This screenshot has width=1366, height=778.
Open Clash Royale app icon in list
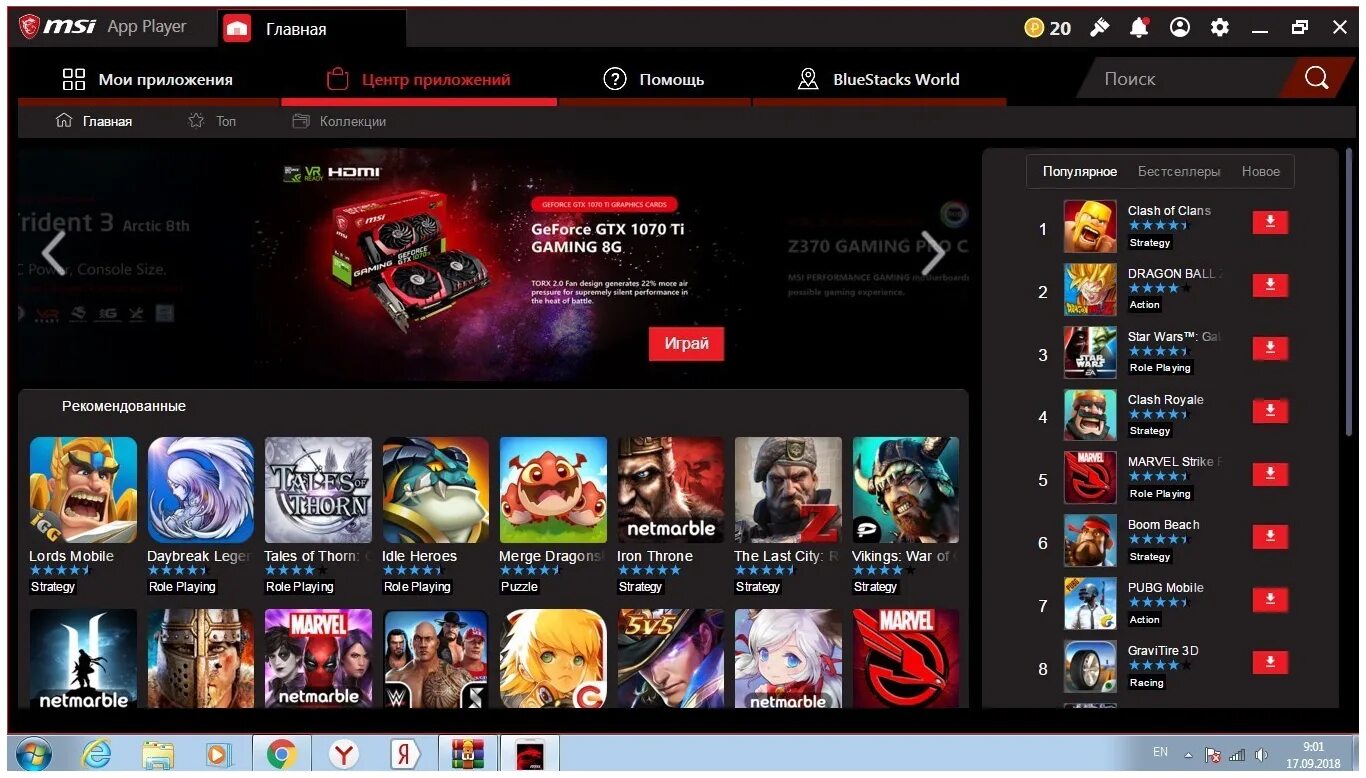coord(1090,415)
